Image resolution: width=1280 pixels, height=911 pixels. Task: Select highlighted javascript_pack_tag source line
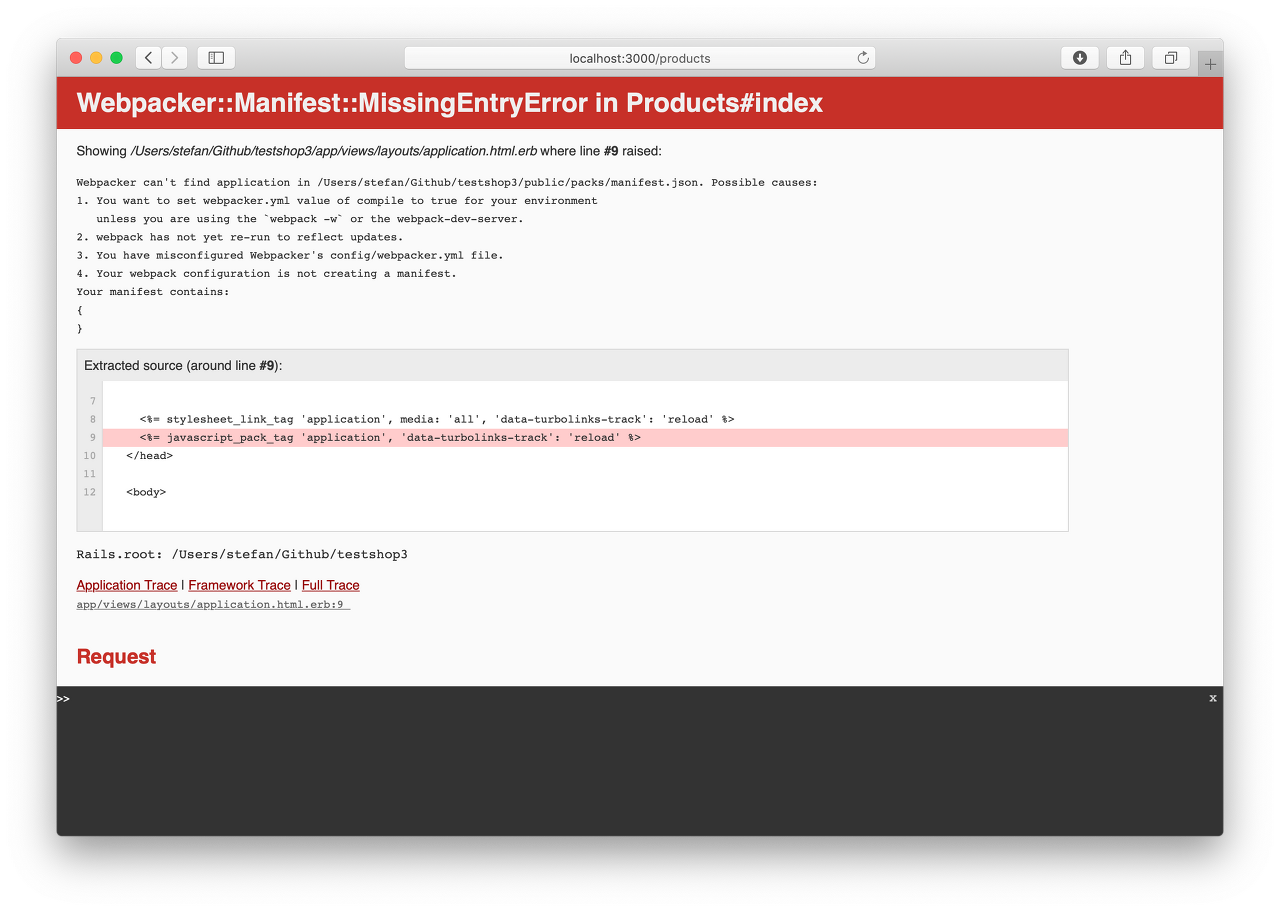[x=585, y=438]
